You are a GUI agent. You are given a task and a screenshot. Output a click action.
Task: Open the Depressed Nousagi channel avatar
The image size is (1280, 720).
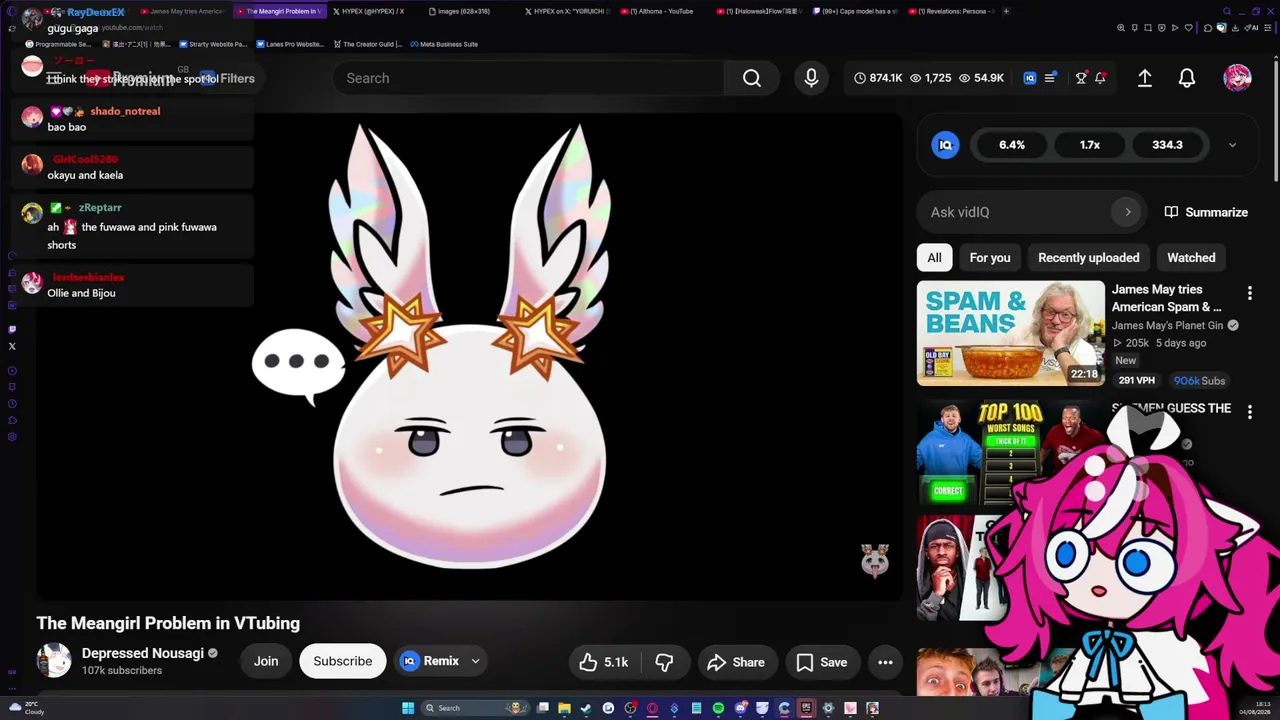click(x=54, y=661)
